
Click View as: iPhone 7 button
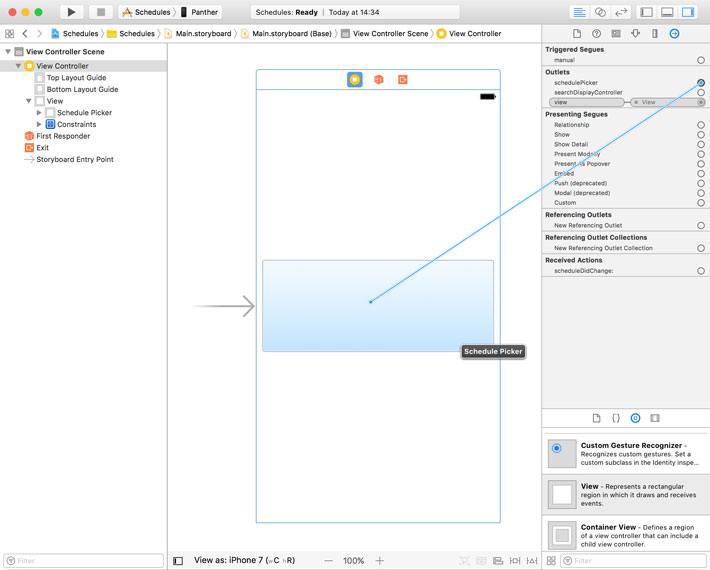(240, 561)
